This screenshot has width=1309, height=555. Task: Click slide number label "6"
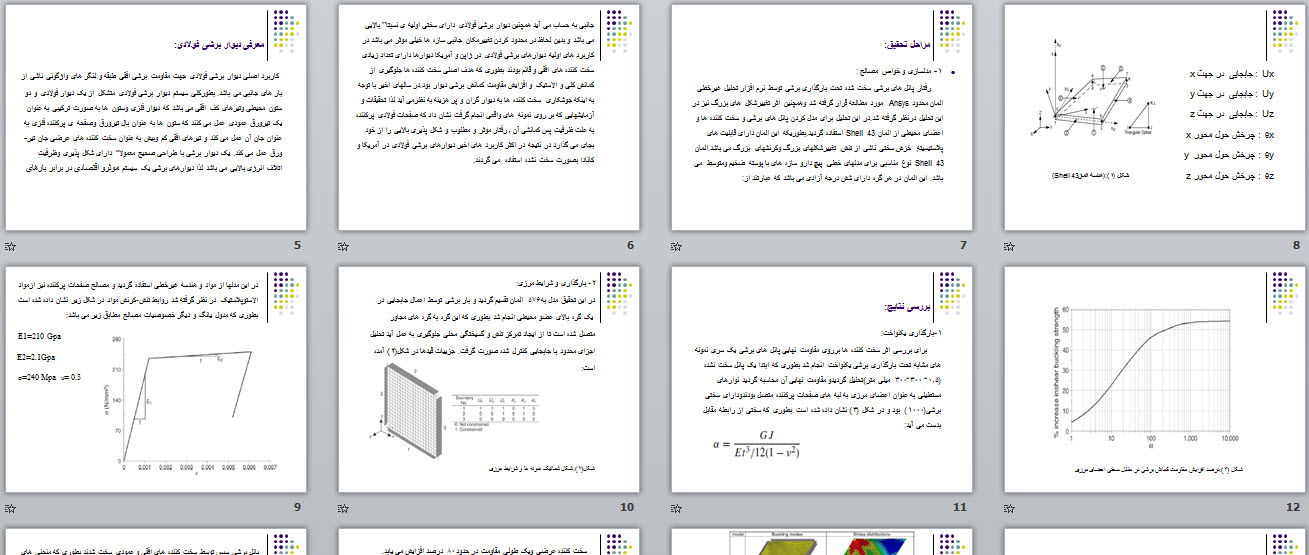(x=630, y=246)
